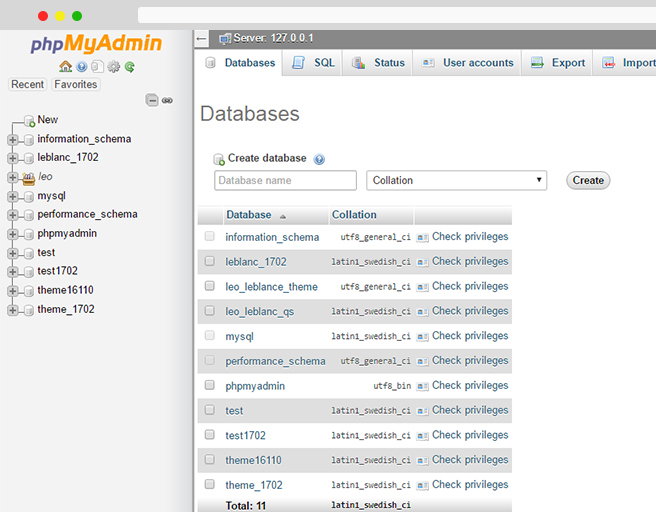Open the phpMyAdmin home icon
This screenshot has width=656, height=512.
(x=66, y=67)
